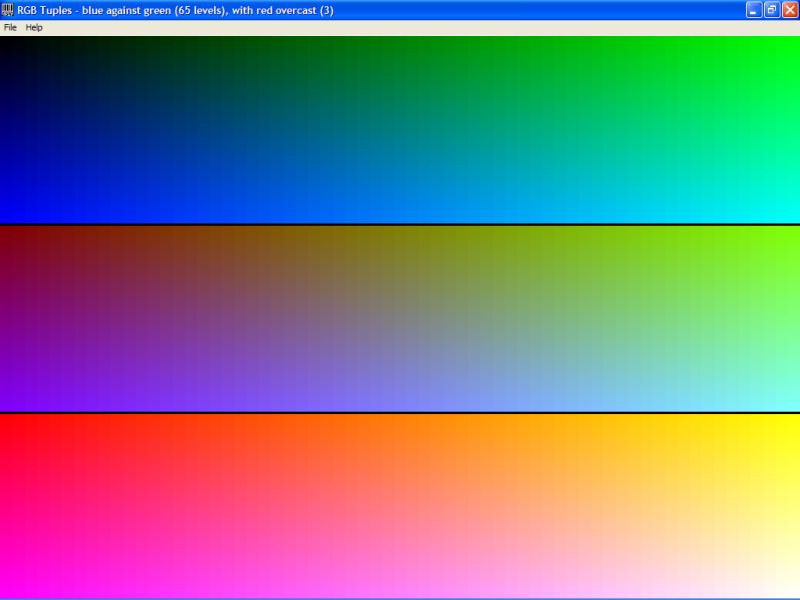Click the purple-to-green middle gradient panel
The height and width of the screenshot is (600, 800).
pyautogui.click(x=400, y=318)
